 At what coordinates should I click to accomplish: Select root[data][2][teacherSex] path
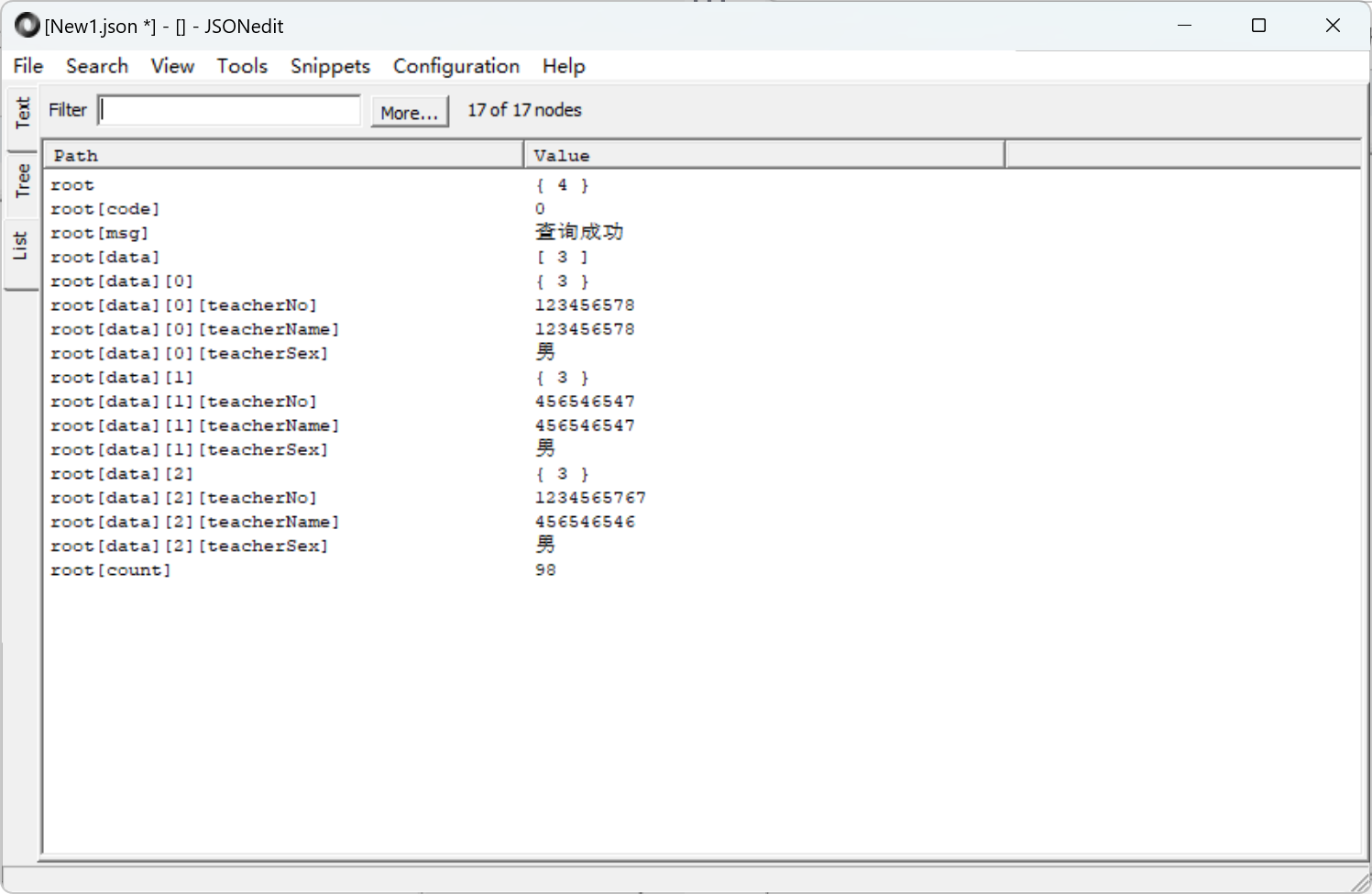pos(190,546)
